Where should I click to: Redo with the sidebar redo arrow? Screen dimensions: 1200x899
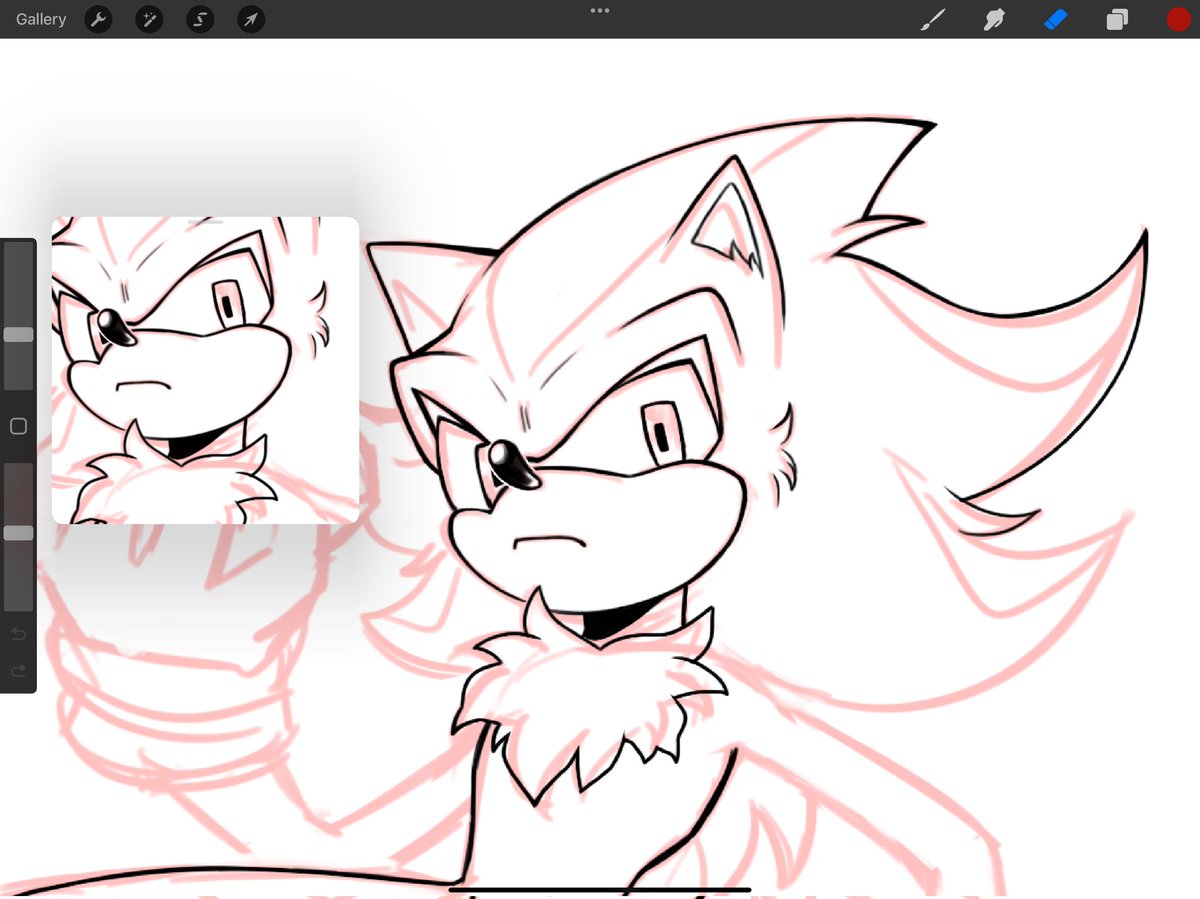(x=18, y=671)
